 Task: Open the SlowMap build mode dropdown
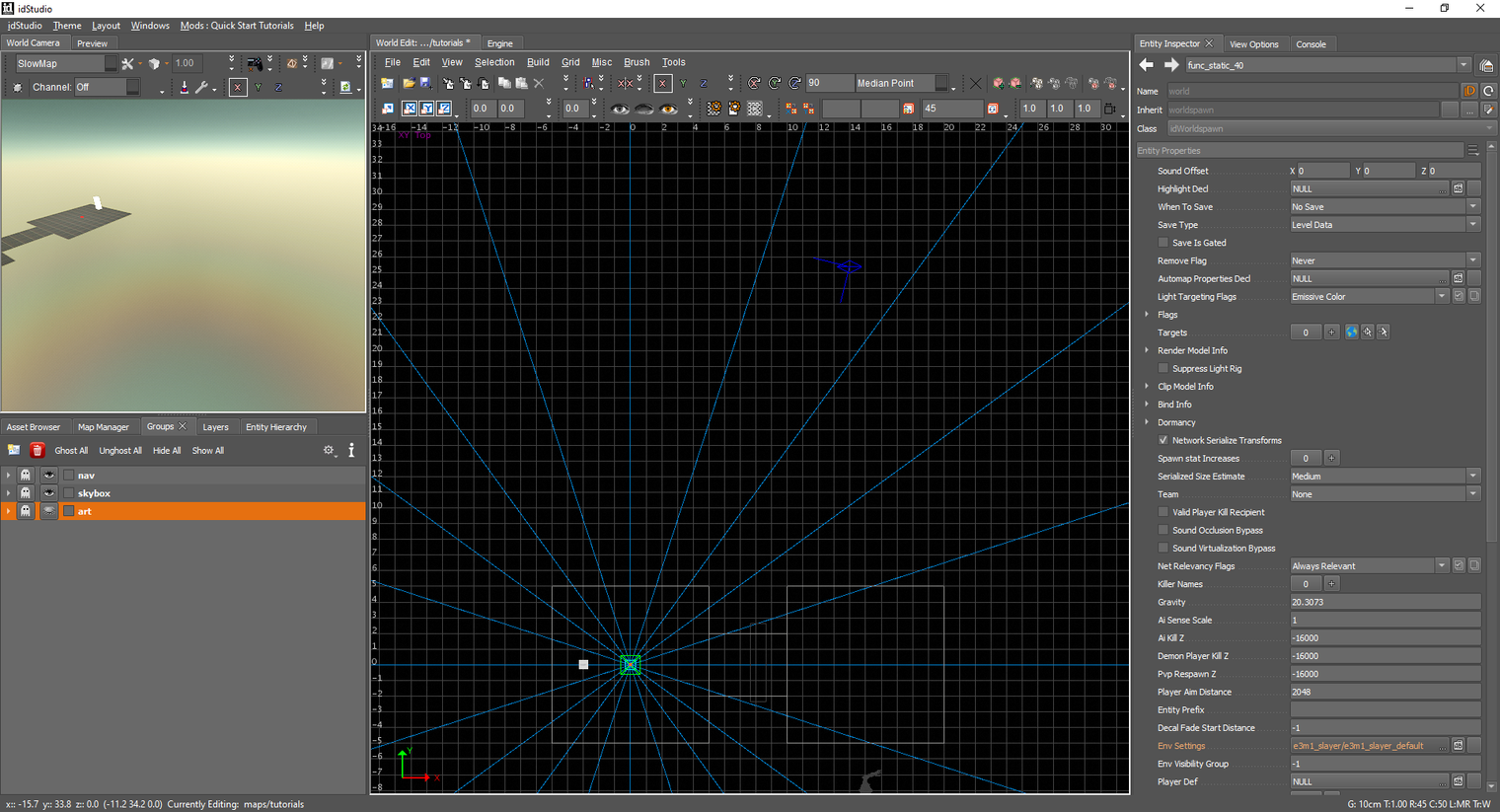[67, 63]
